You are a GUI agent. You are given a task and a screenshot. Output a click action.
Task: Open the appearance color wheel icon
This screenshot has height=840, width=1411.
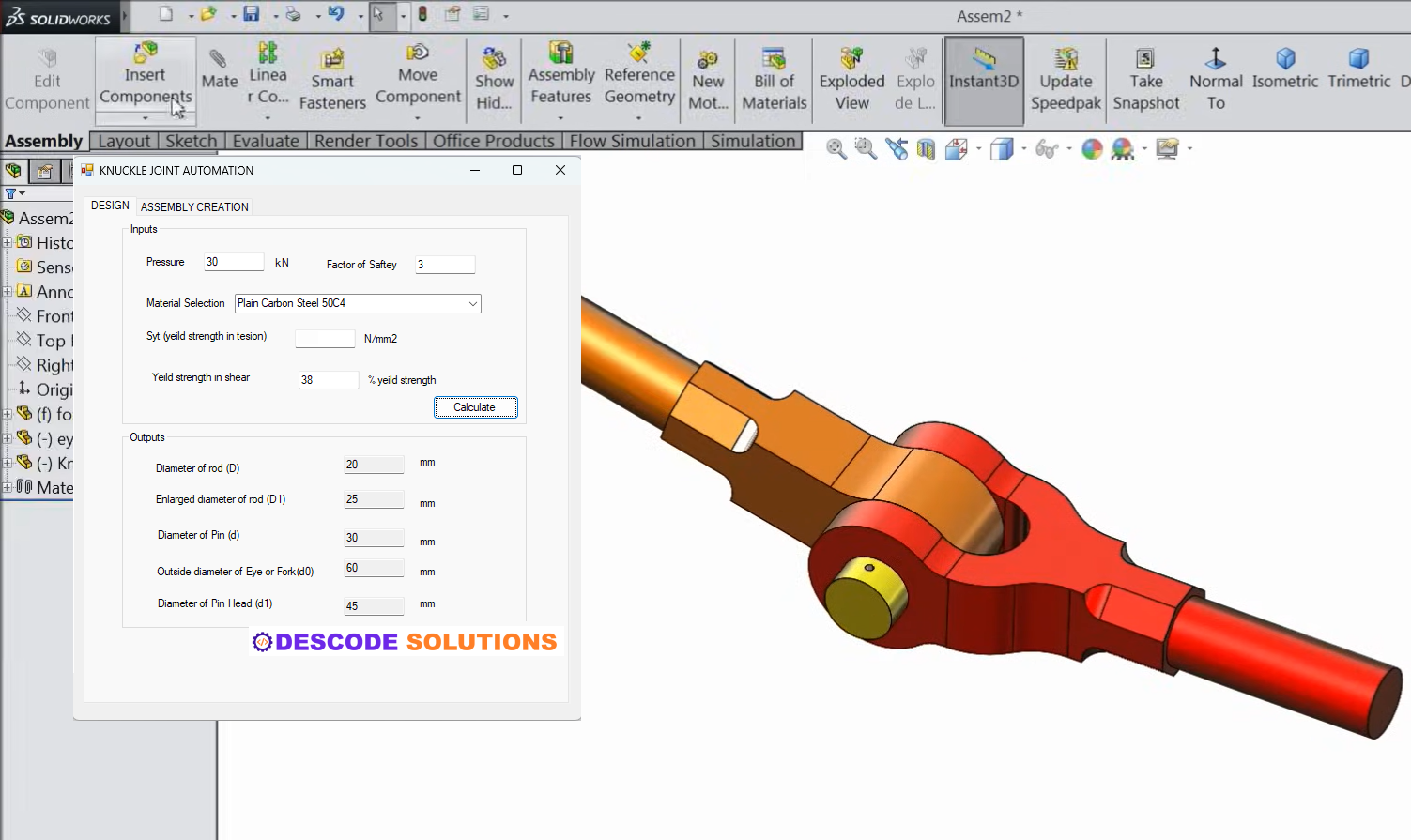click(x=1092, y=148)
